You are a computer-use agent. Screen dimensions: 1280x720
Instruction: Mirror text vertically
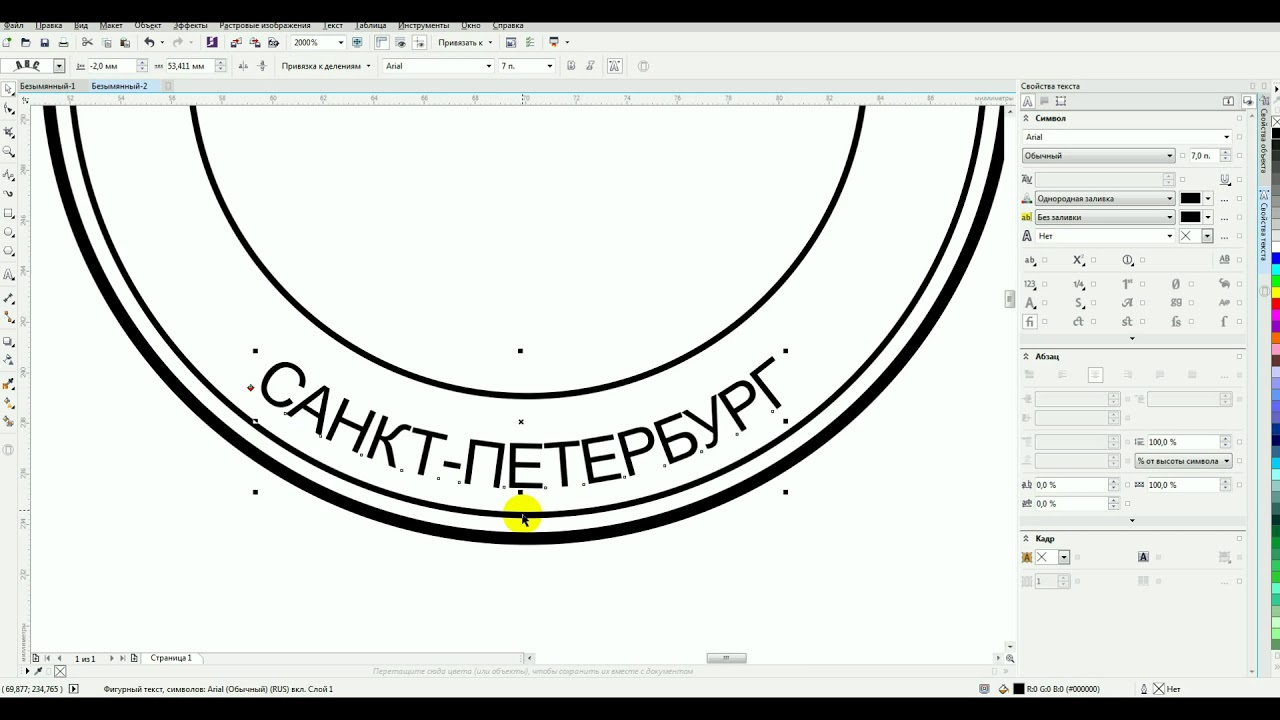click(x=262, y=66)
